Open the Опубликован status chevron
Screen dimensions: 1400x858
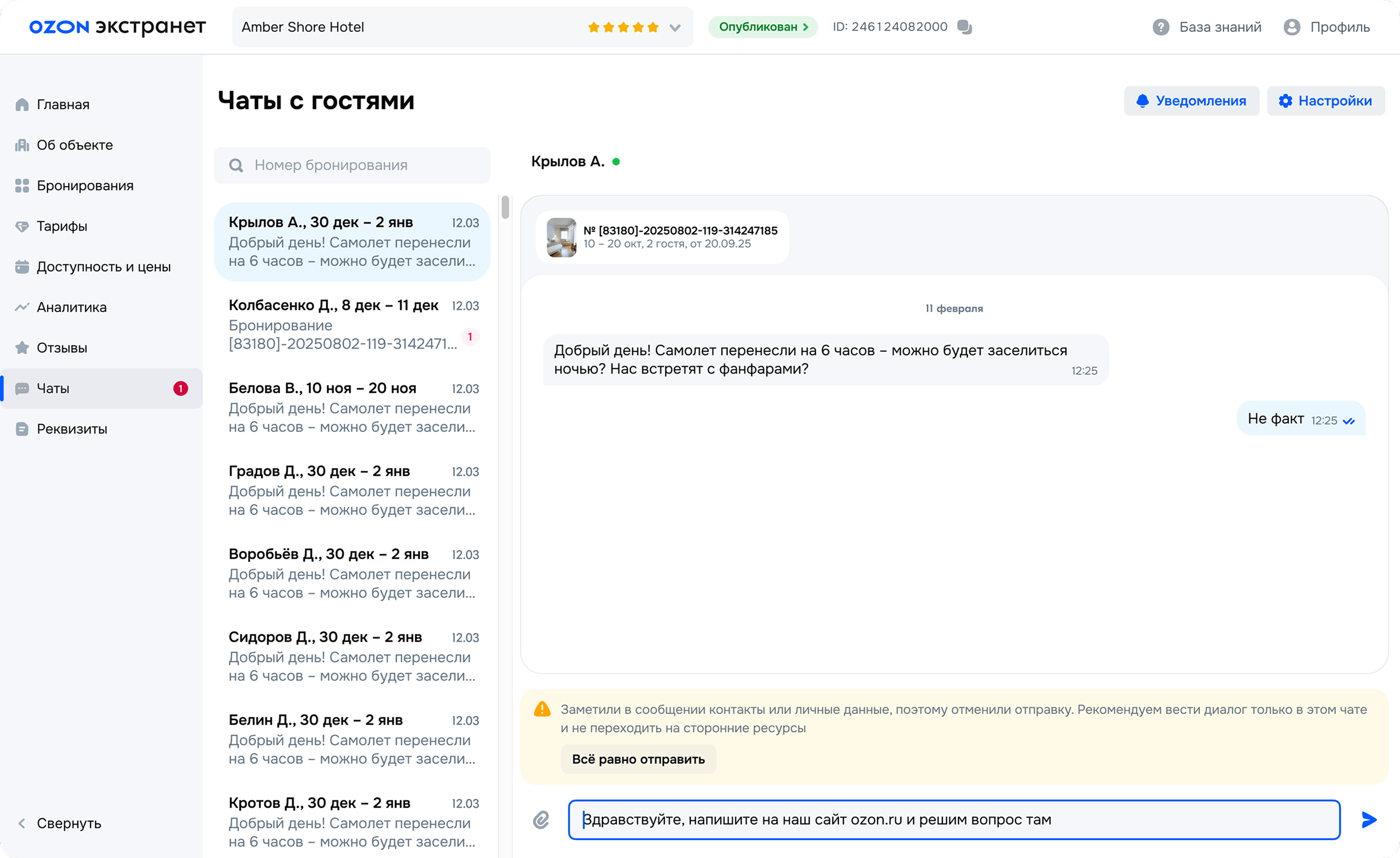coord(805,27)
